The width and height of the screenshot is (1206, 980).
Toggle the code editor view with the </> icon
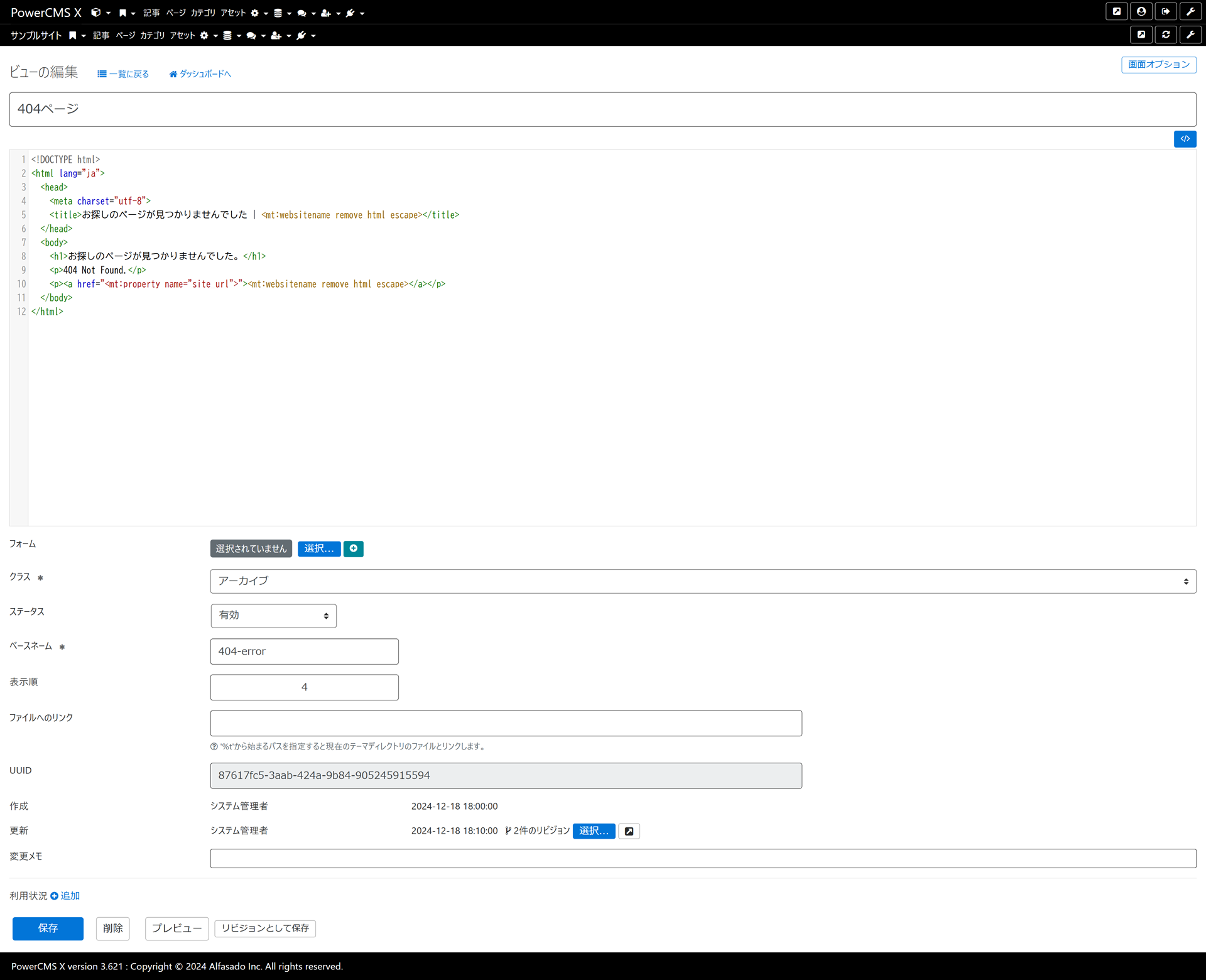pos(1185,139)
